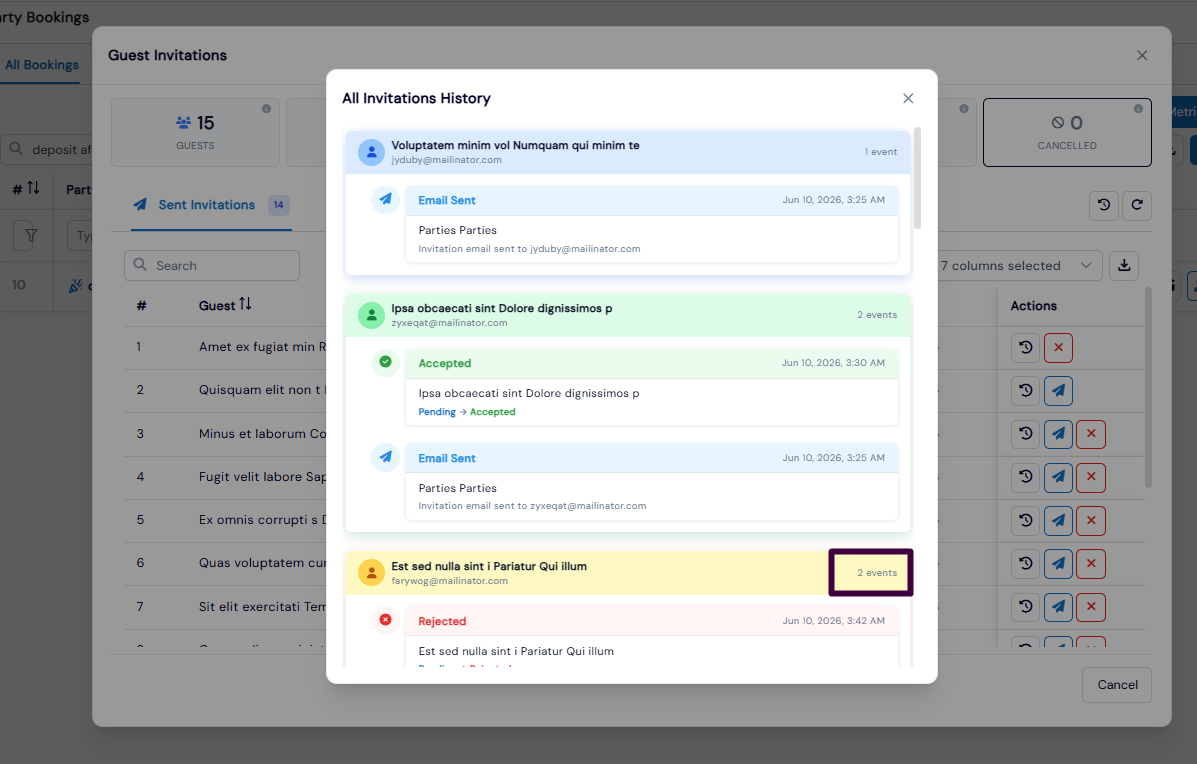
Task: Send invitation in Quas voluptatem row
Action: pos(1058,563)
